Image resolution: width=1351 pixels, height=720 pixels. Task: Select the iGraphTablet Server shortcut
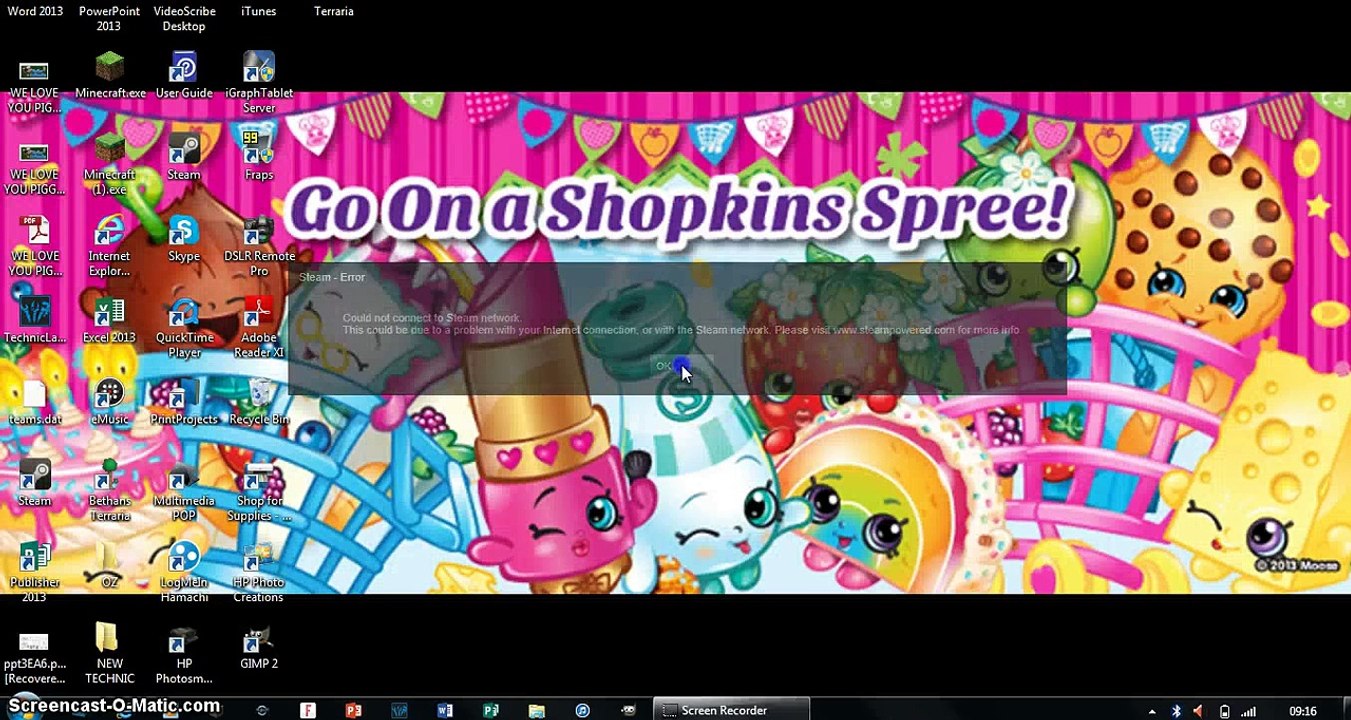tap(259, 83)
